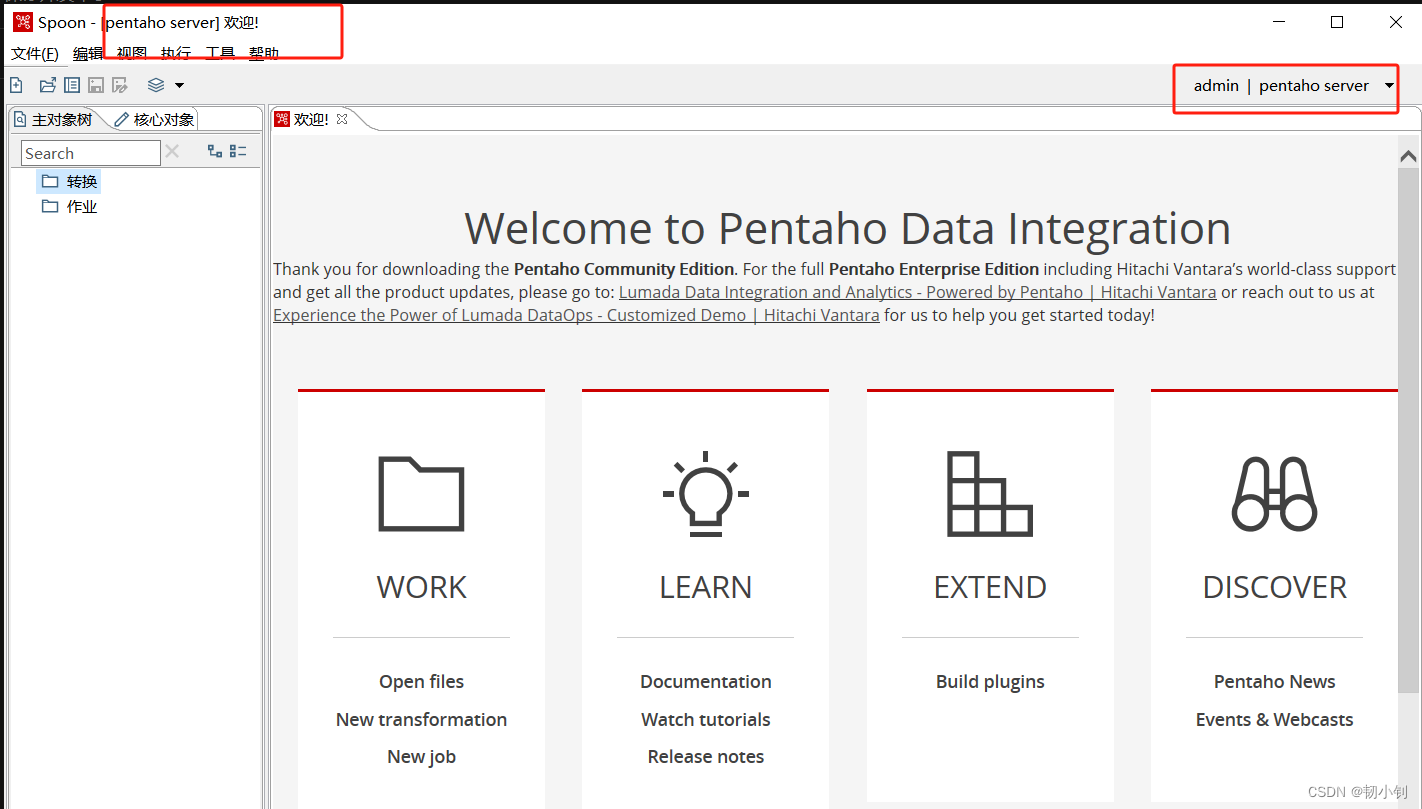Click the WORK folder icon
This screenshot has height=809, width=1422.
pyautogui.click(x=421, y=494)
